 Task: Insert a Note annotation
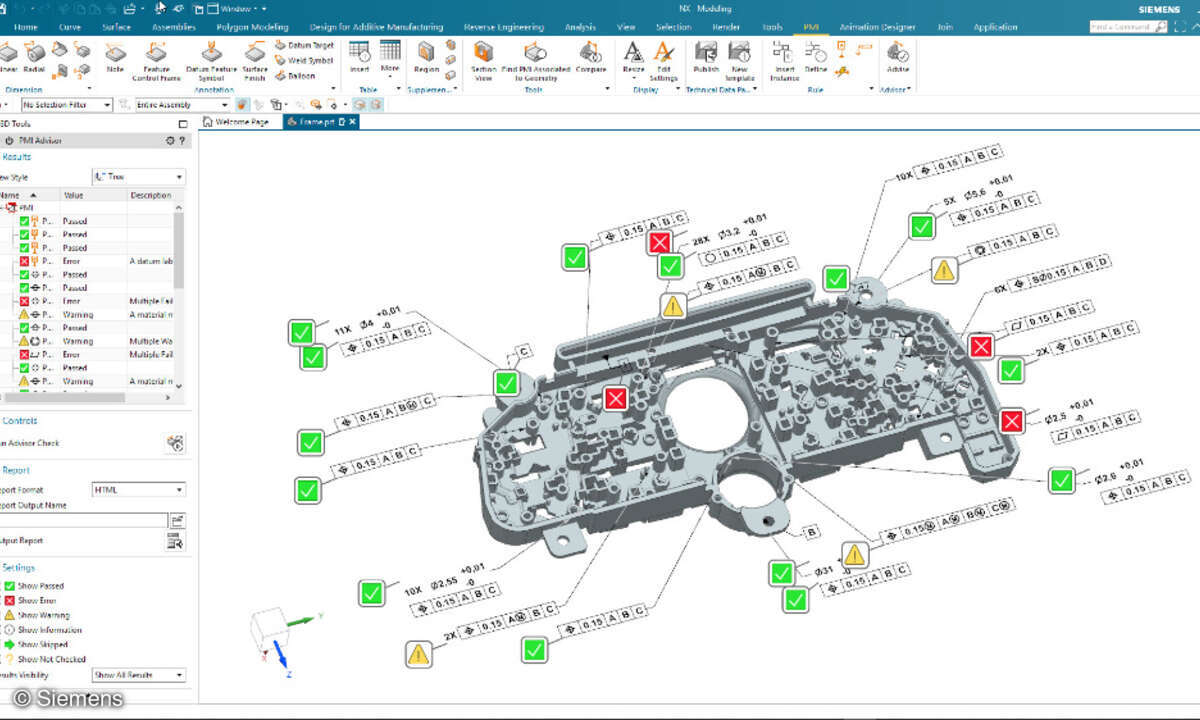coord(114,57)
